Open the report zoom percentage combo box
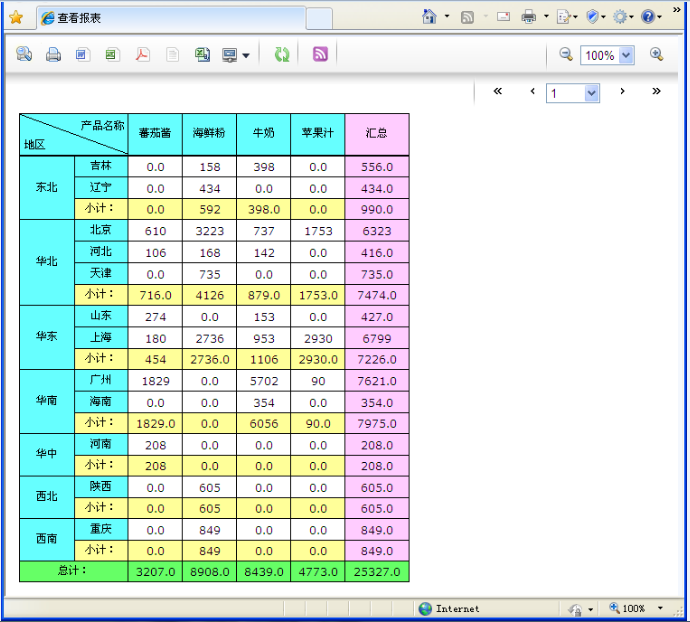 tap(607, 55)
